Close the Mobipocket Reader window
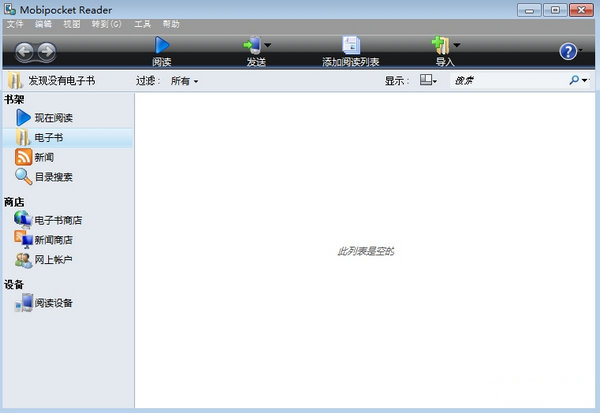The image size is (600, 413). [581, 10]
